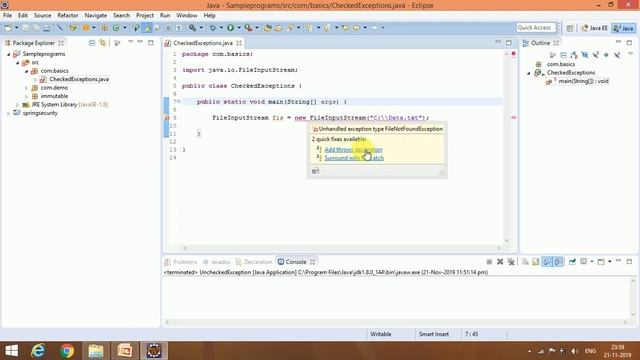
Task: Switch to the Javadoc tab
Action: click(217, 262)
